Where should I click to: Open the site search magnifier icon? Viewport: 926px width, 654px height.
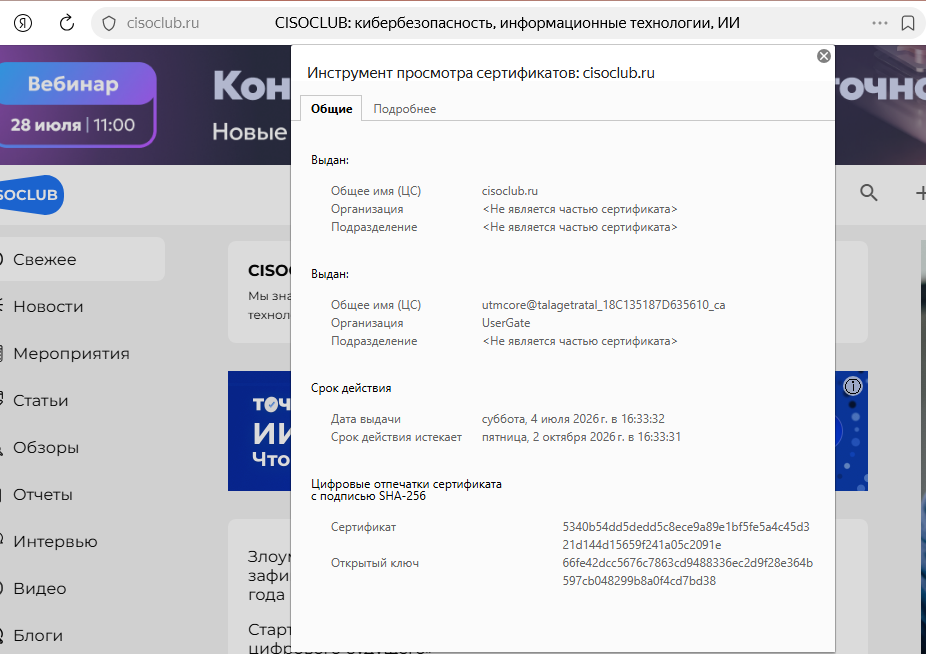(x=868, y=193)
